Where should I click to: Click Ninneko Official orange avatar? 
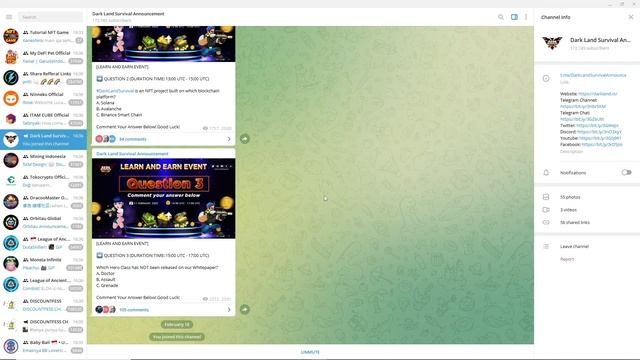tap(11, 98)
